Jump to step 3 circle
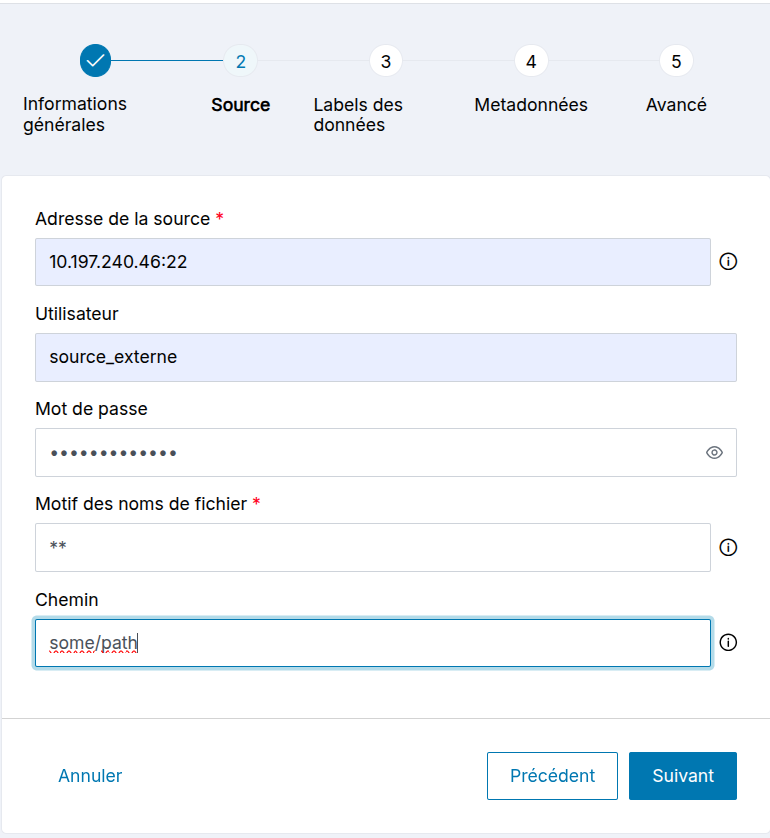 (385, 61)
